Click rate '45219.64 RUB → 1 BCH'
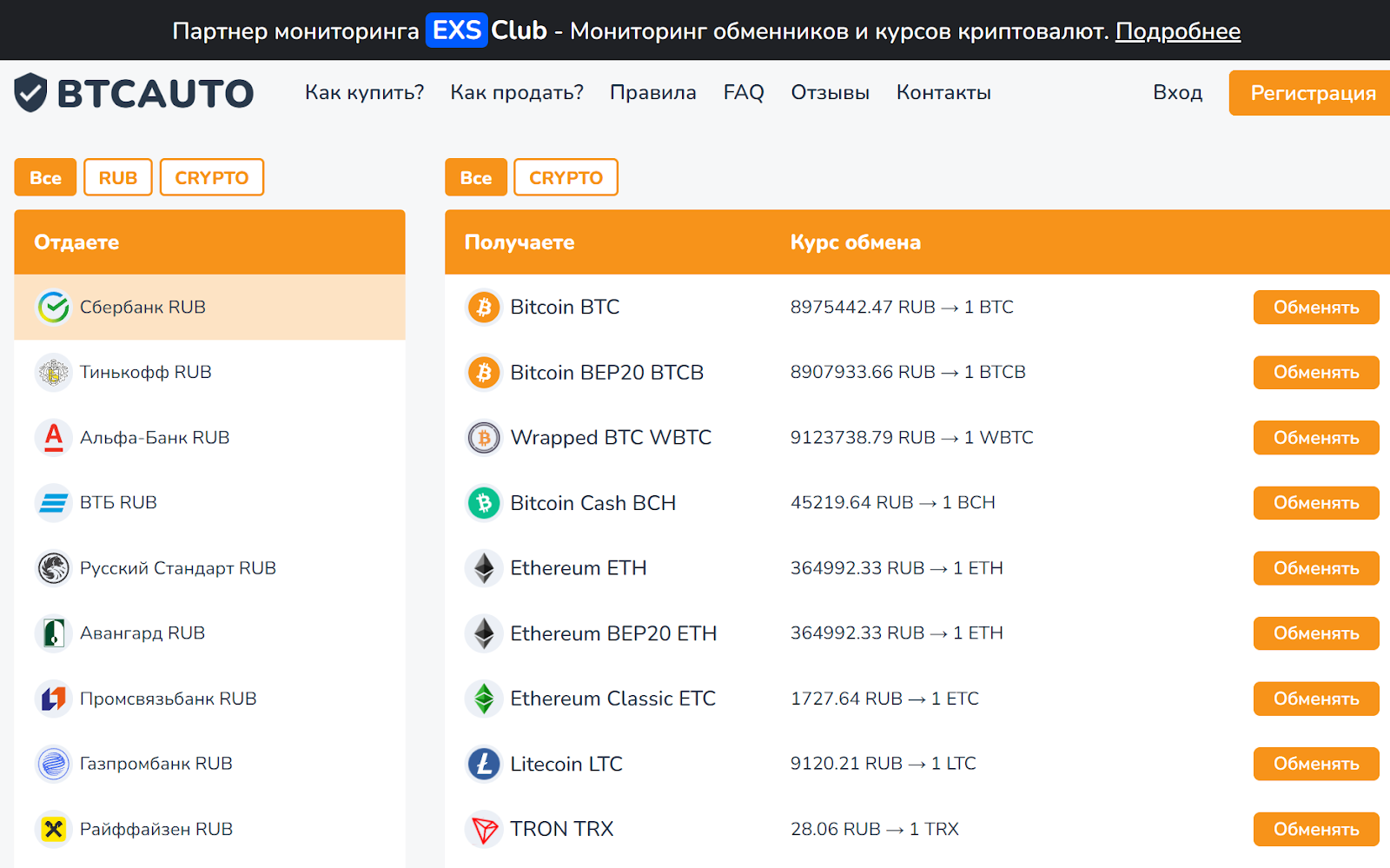Viewport: 1390px width, 868px height. point(893,502)
